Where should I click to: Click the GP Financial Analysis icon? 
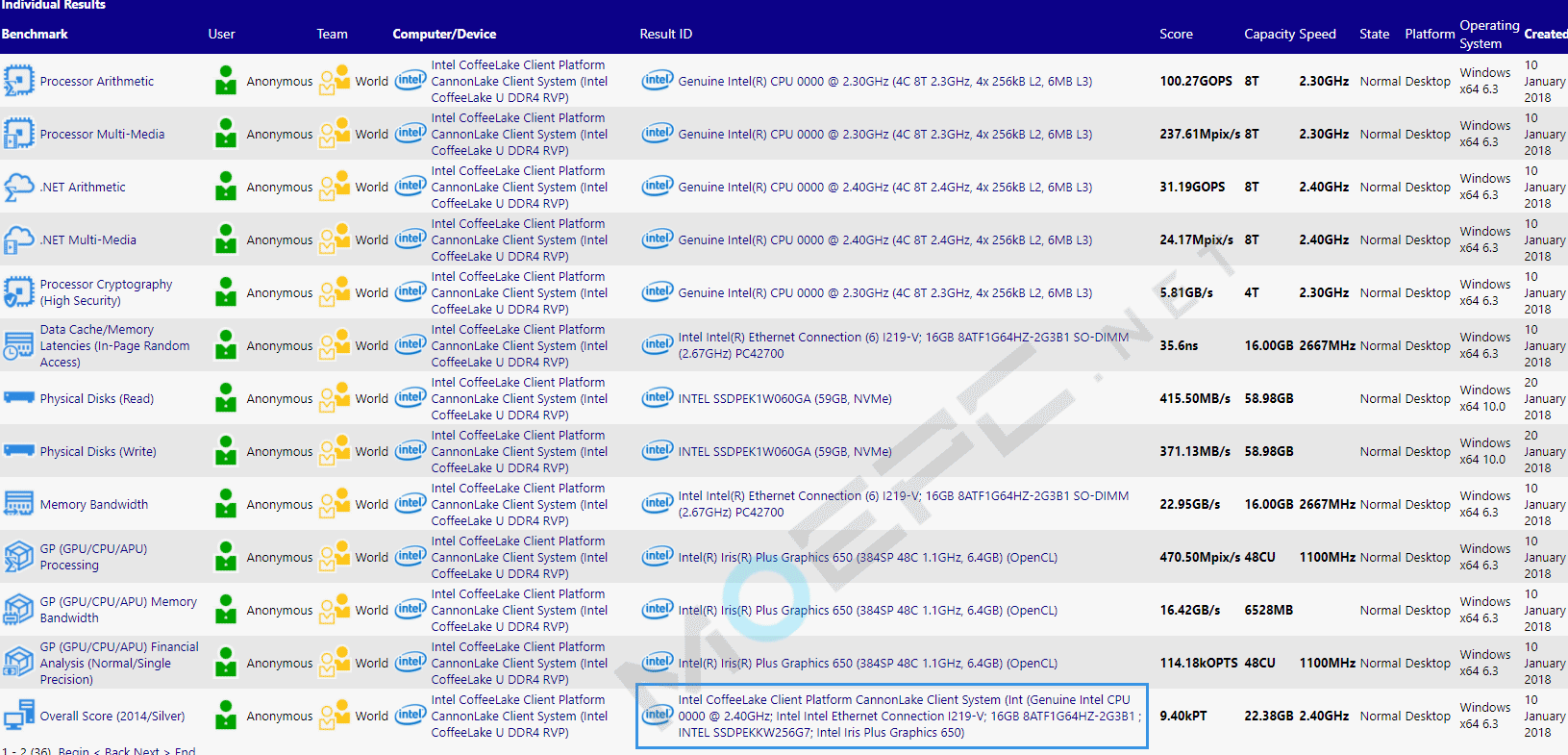18,663
